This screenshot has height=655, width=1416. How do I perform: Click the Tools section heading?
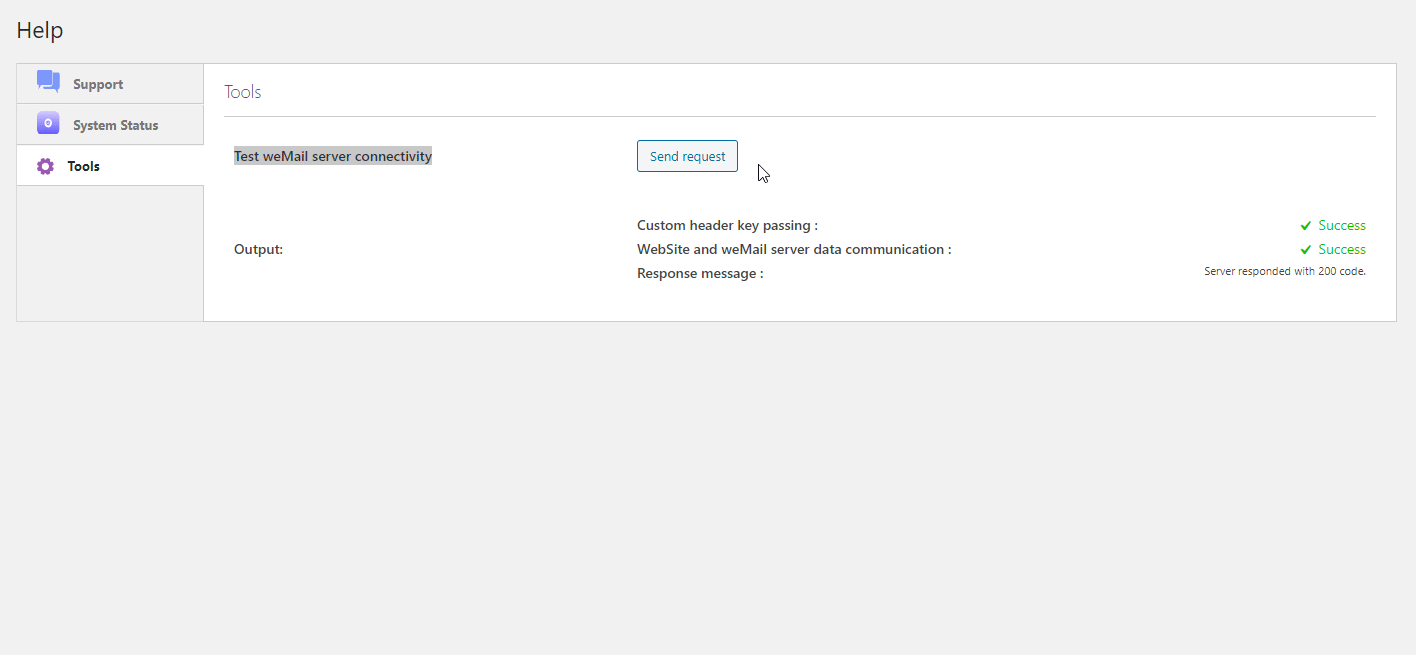243,92
